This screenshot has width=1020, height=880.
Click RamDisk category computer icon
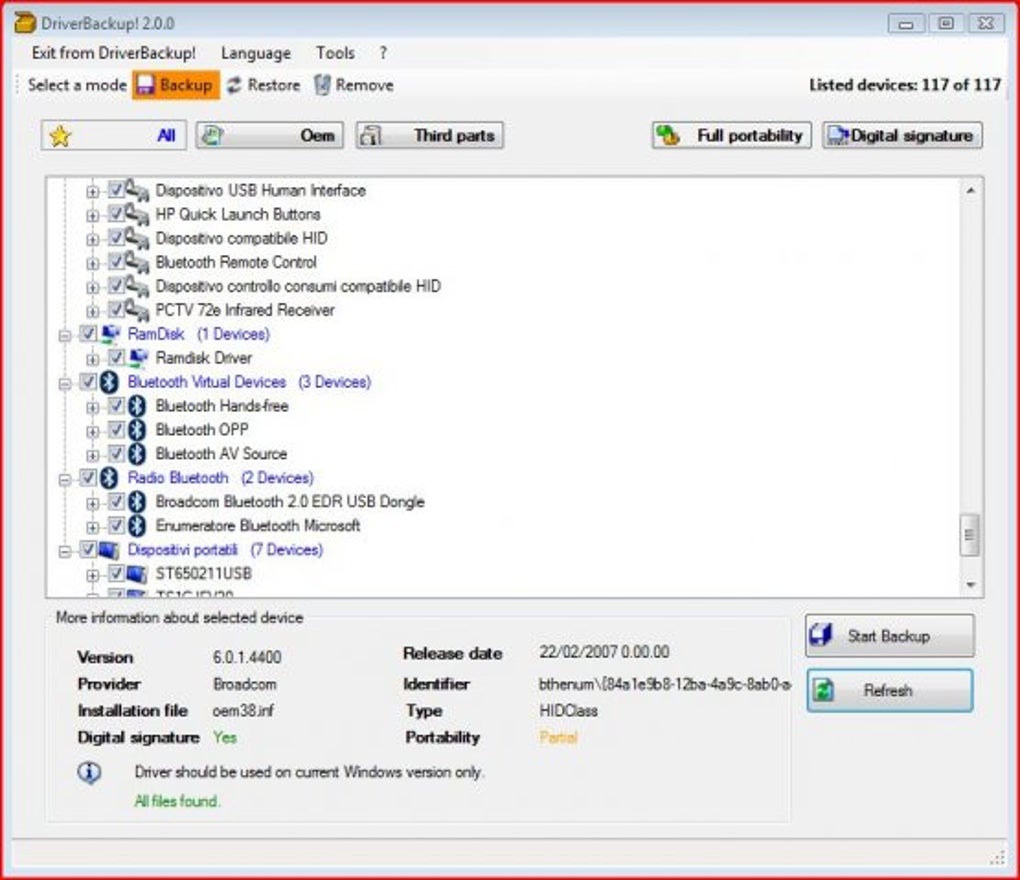(111, 334)
